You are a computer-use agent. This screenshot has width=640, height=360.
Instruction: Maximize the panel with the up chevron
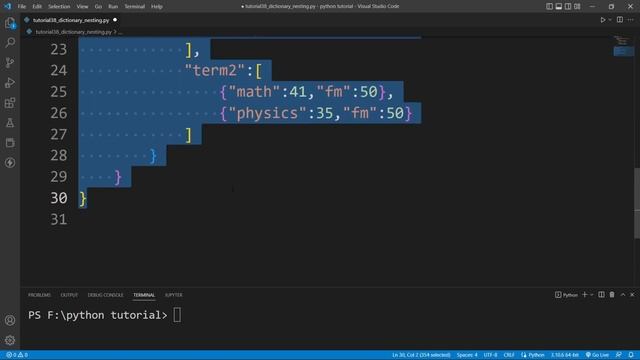click(x=623, y=295)
